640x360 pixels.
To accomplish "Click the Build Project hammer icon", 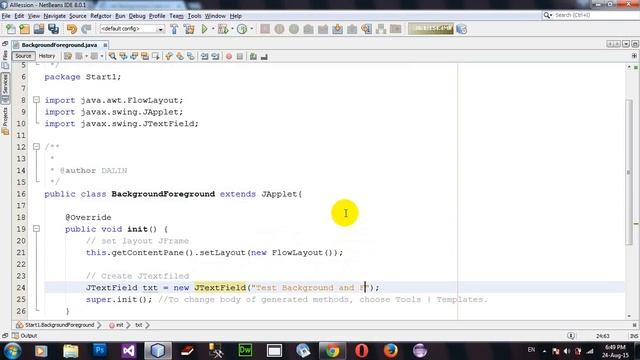I will tap(174, 29).
